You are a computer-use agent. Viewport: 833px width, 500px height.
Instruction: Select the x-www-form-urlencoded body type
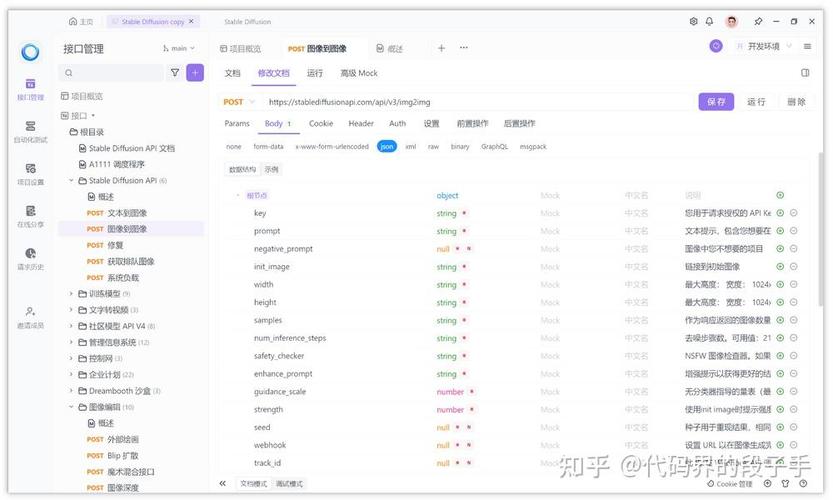tap(332, 147)
